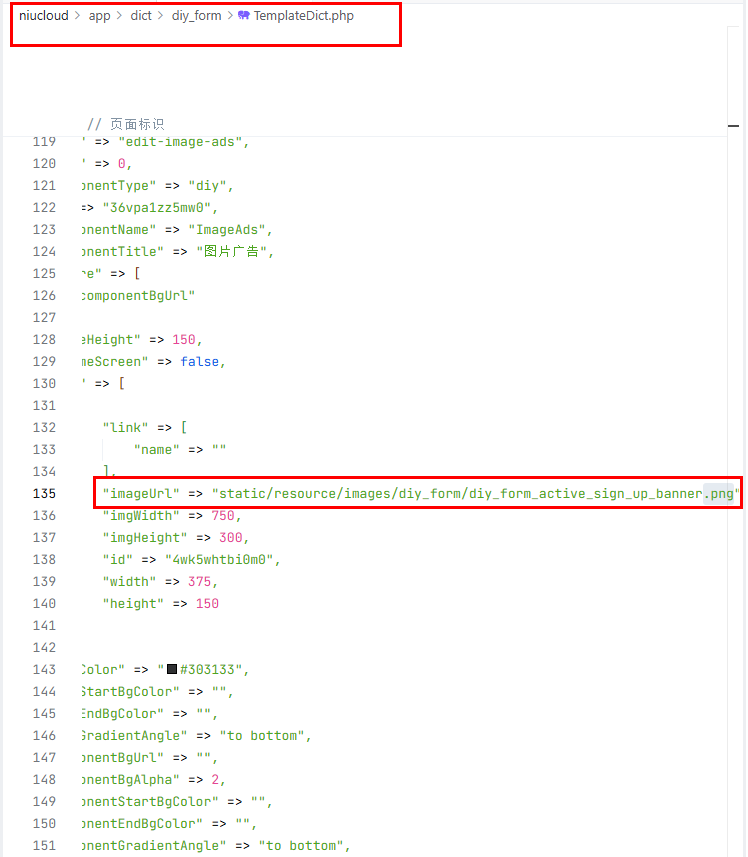The width and height of the screenshot is (748, 857).
Task: Click the diy_form_active_sign_up_banner.png path string
Action: pos(475,494)
